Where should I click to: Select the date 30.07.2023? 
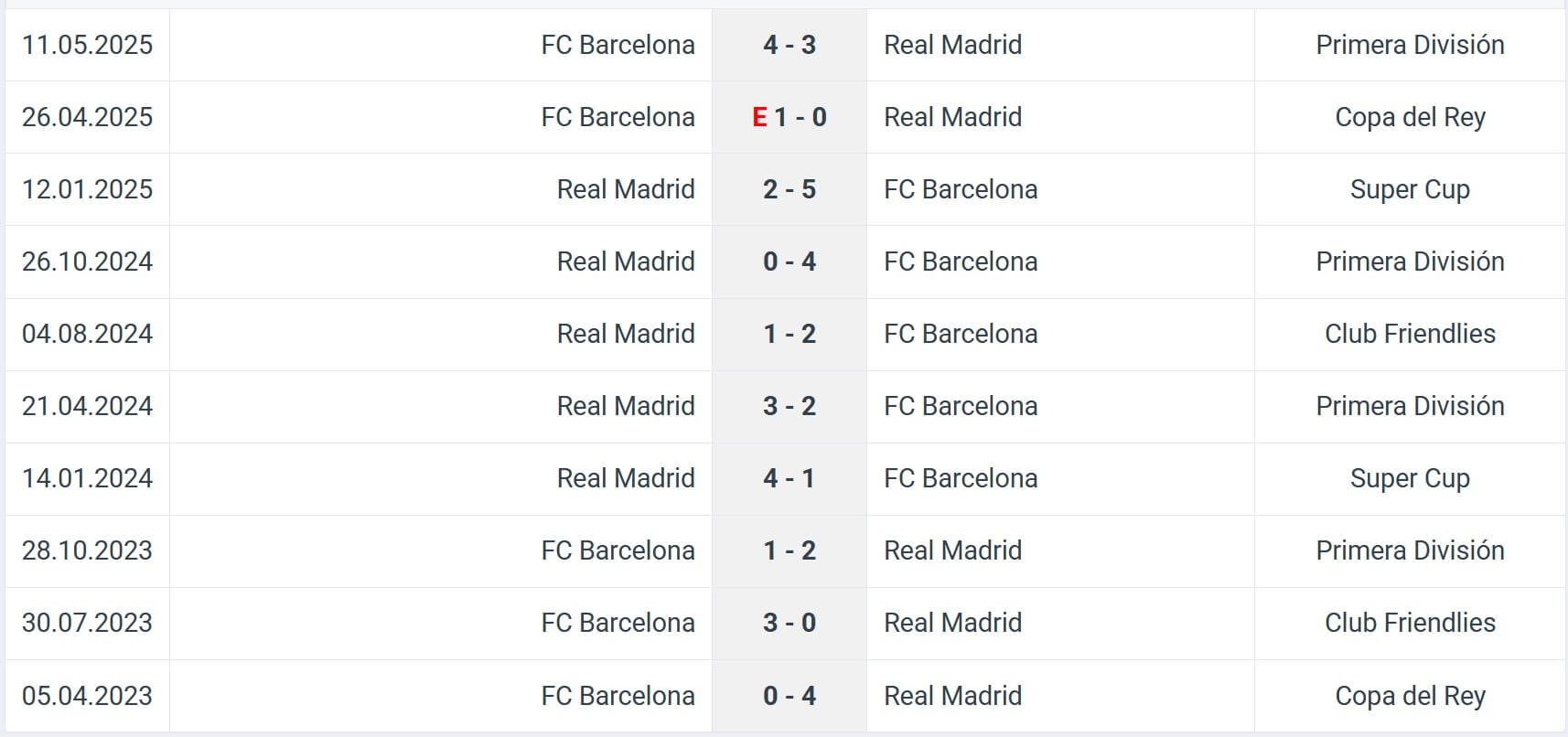87,623
